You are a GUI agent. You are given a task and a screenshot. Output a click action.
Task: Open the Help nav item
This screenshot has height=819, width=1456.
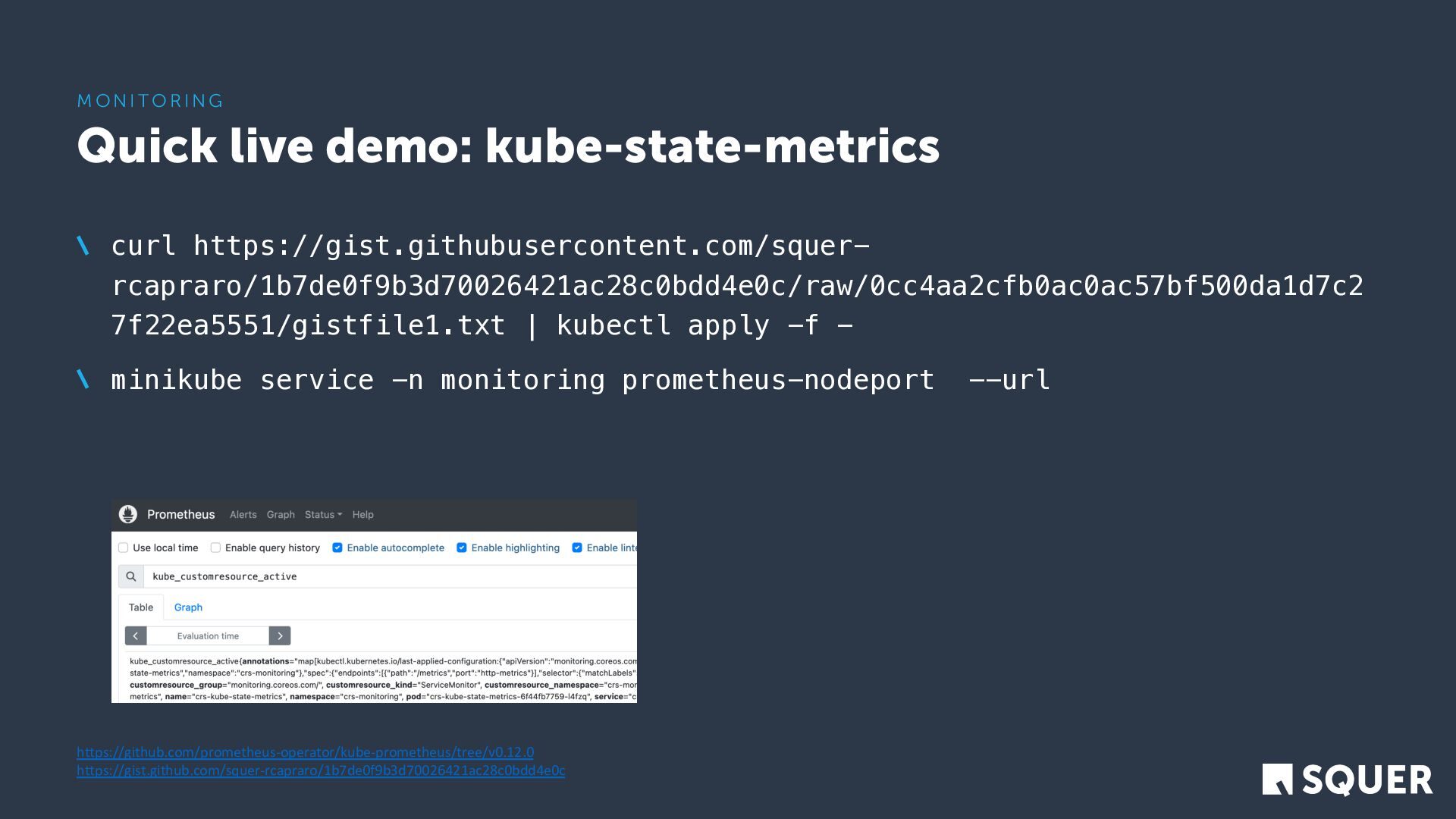coord(362,514)
